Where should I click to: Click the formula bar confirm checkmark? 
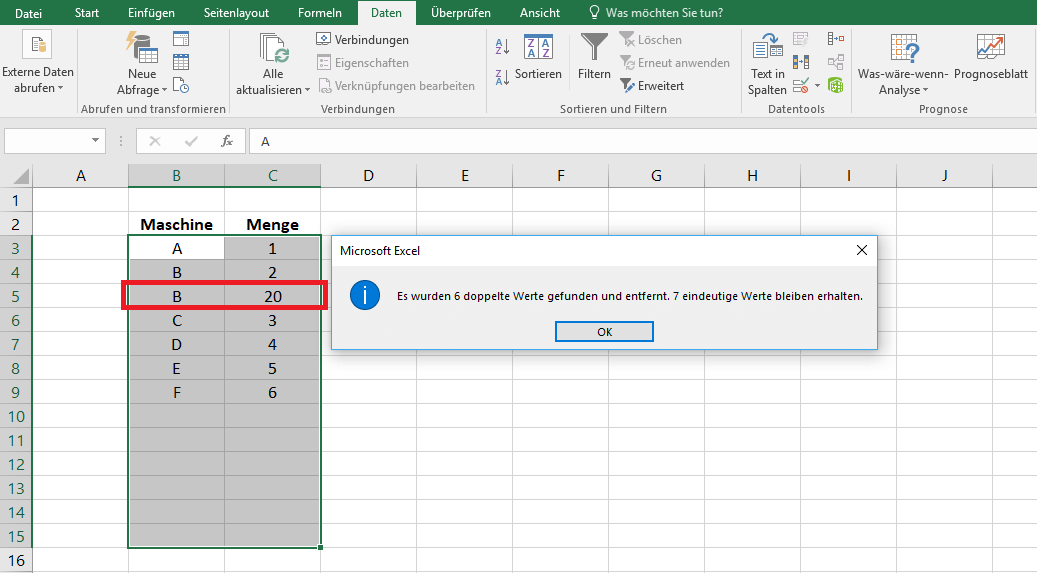click(191, 141)
